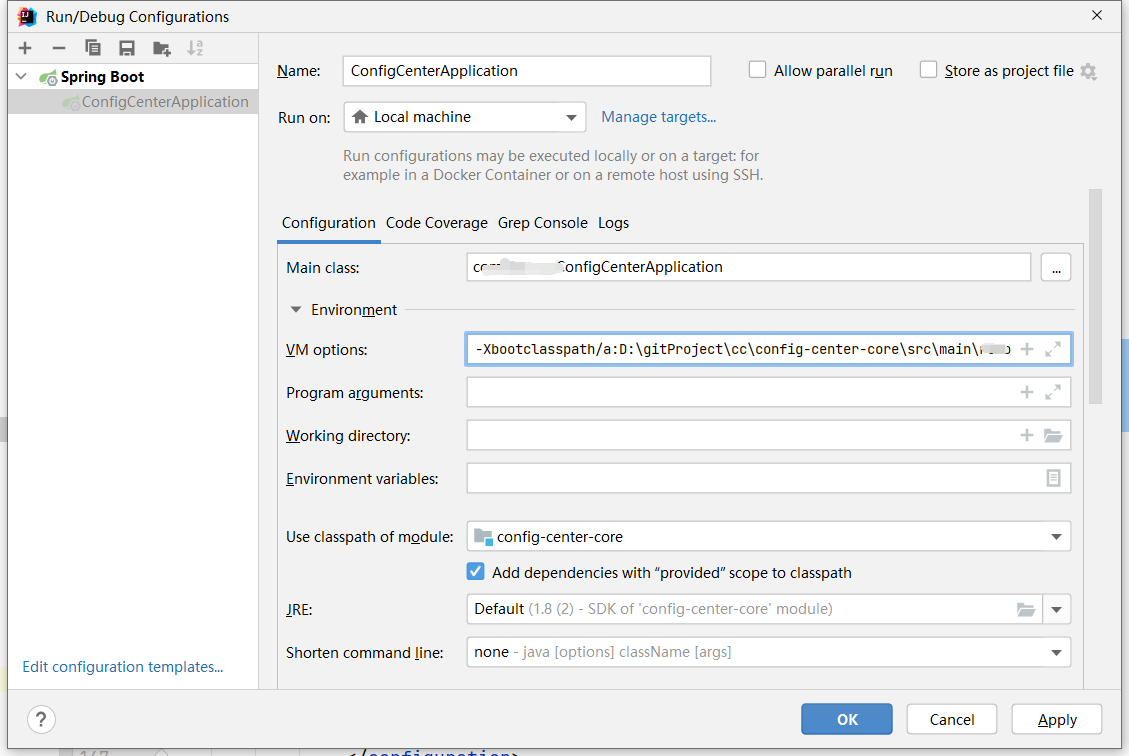The height and width of the screenshot is (756, 1129).
Task: Save configuration using floppy disk icon
Action: 127,48
